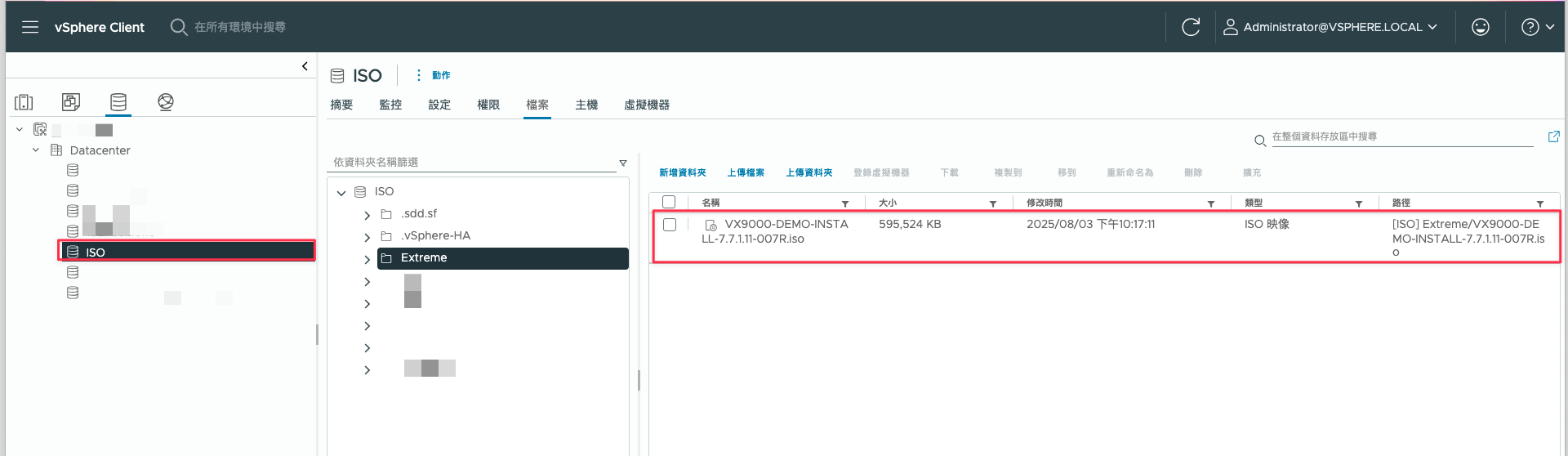
Task: Click the datastore-wide search field
Action: [1402, 137]
